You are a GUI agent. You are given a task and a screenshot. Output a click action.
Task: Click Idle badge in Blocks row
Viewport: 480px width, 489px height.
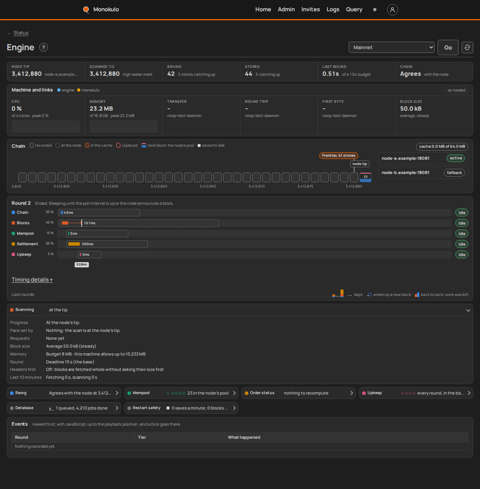point(462,223)
